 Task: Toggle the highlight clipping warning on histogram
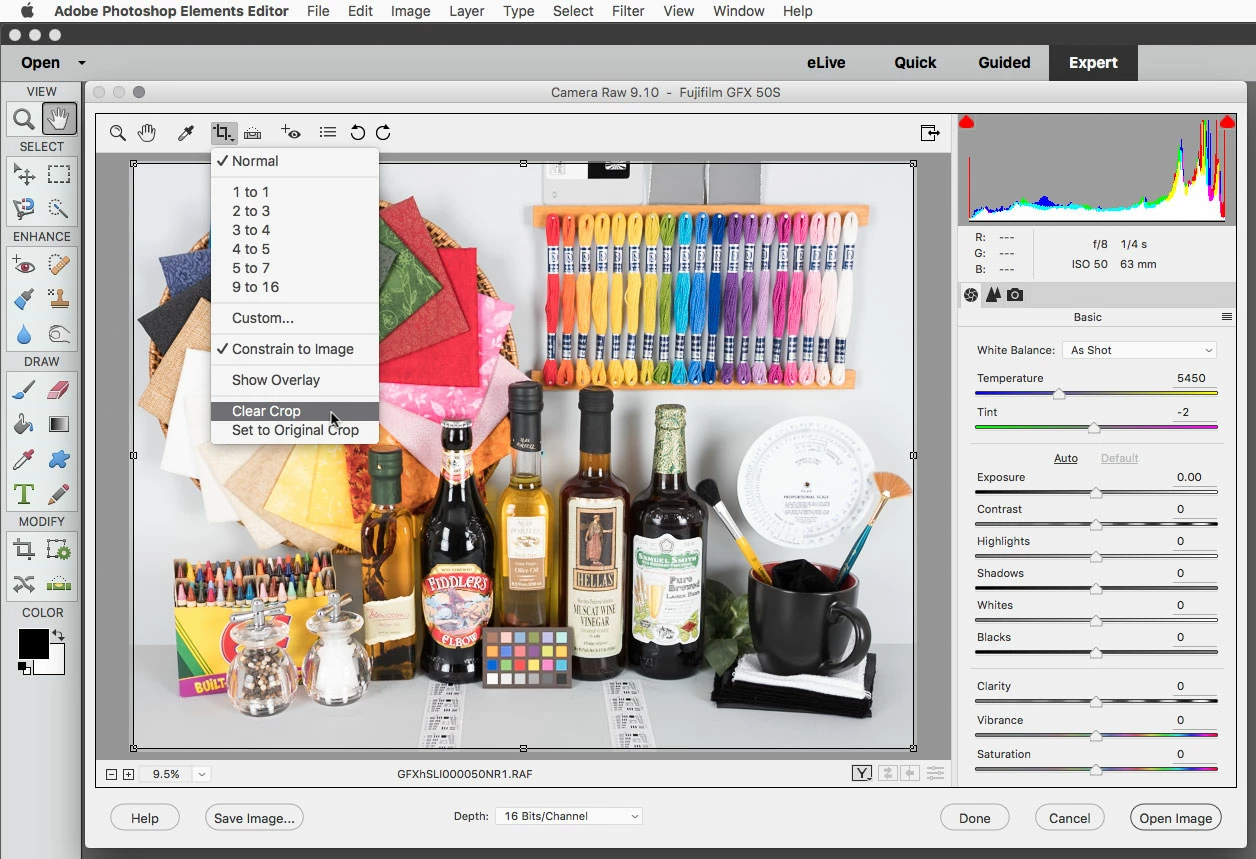click(1228, 122)
